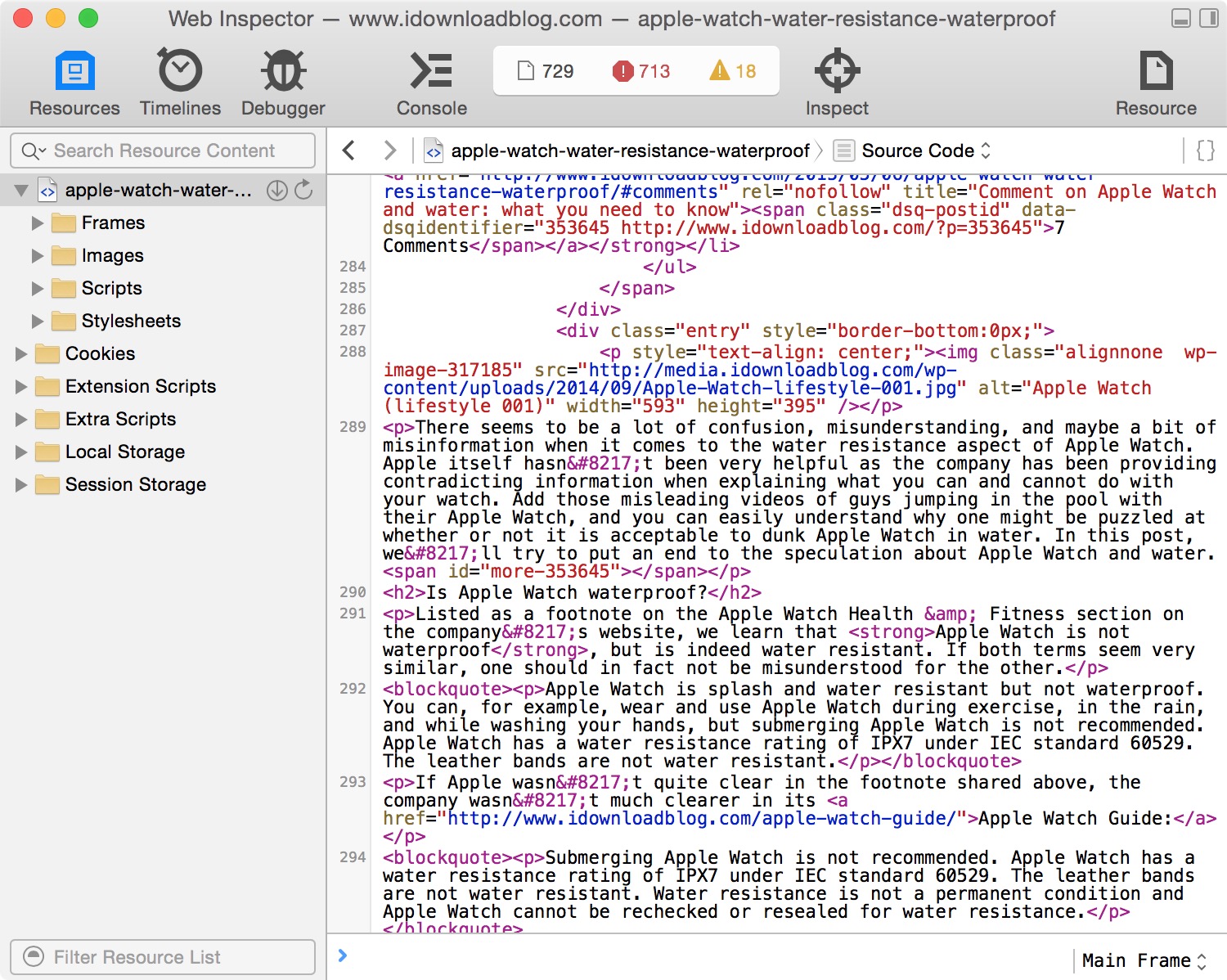Click line number 284 in gutter

point(353,267)
